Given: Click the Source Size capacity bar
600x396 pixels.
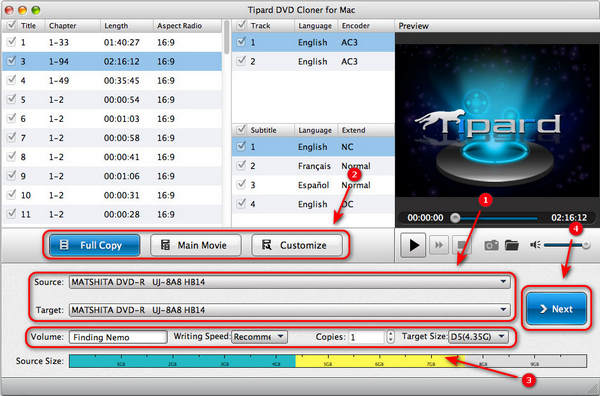Looking at the screenshot, I should tap(328, 361).
